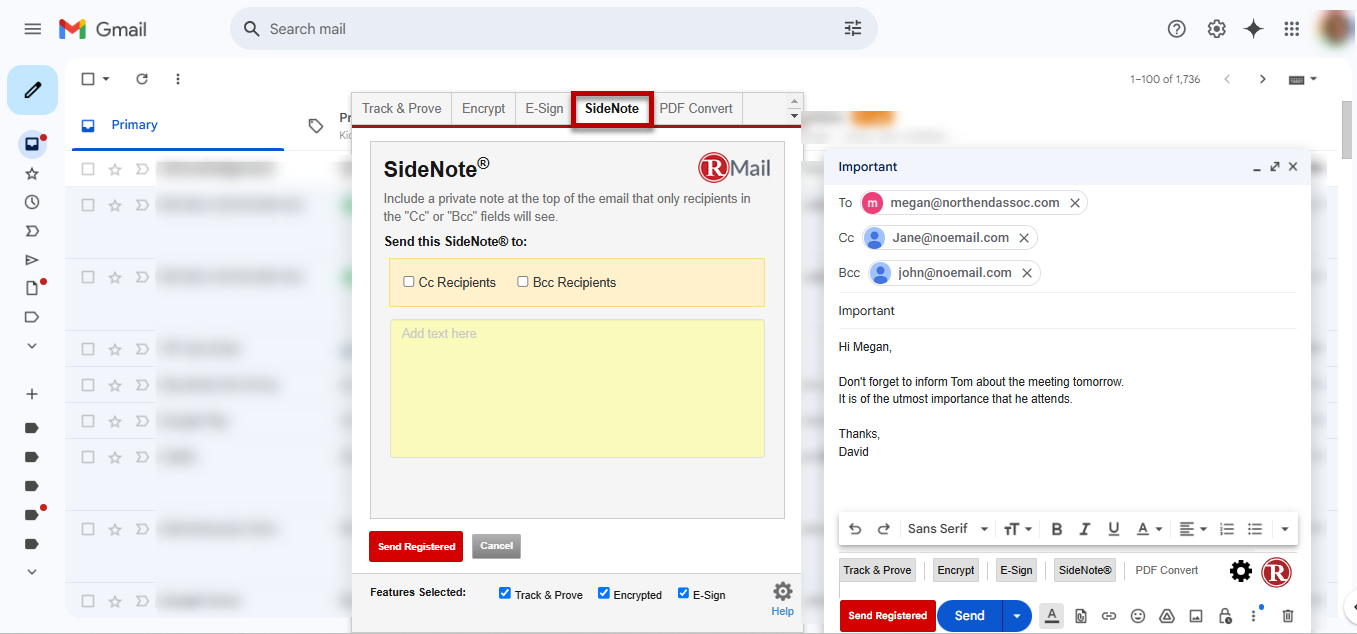Image resolution: width=1357 pixels, height=634 pixels.
Task: Check the Bcc Recipients box
Action: 523,282
